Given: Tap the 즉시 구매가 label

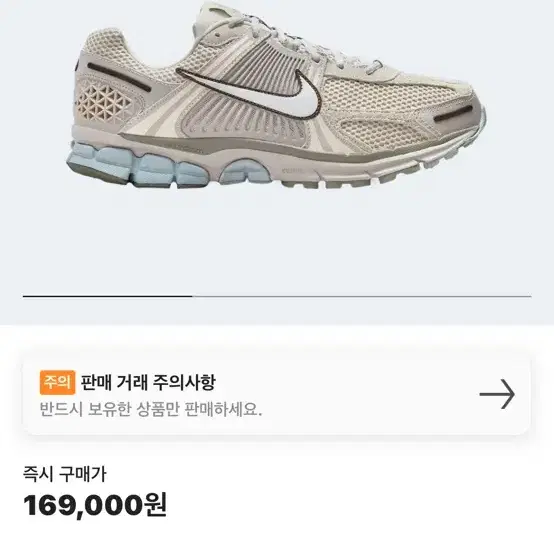Looking at the screenshot, I should tap(64, 475).
